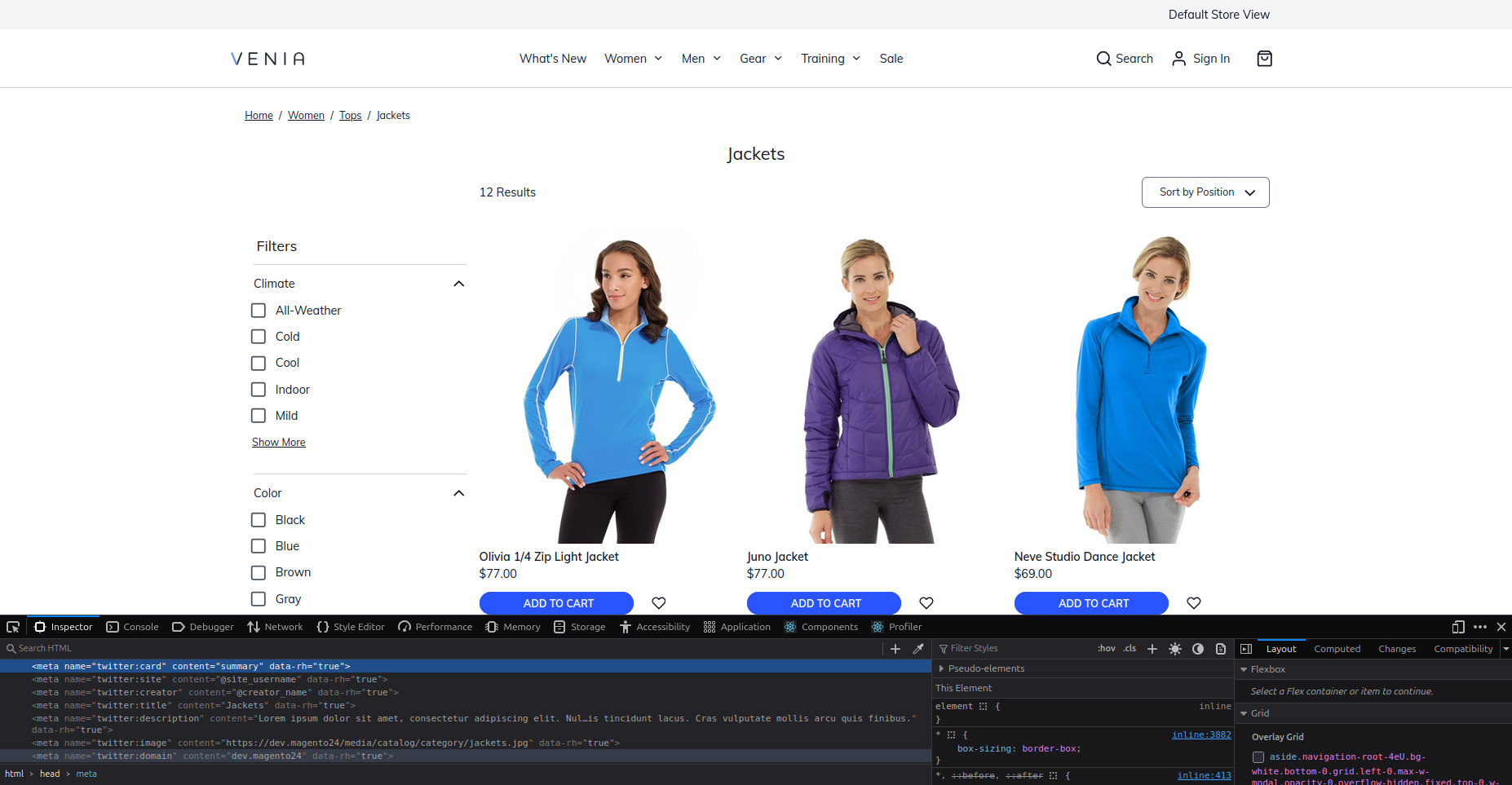Check the Cold climate filter

259,337
